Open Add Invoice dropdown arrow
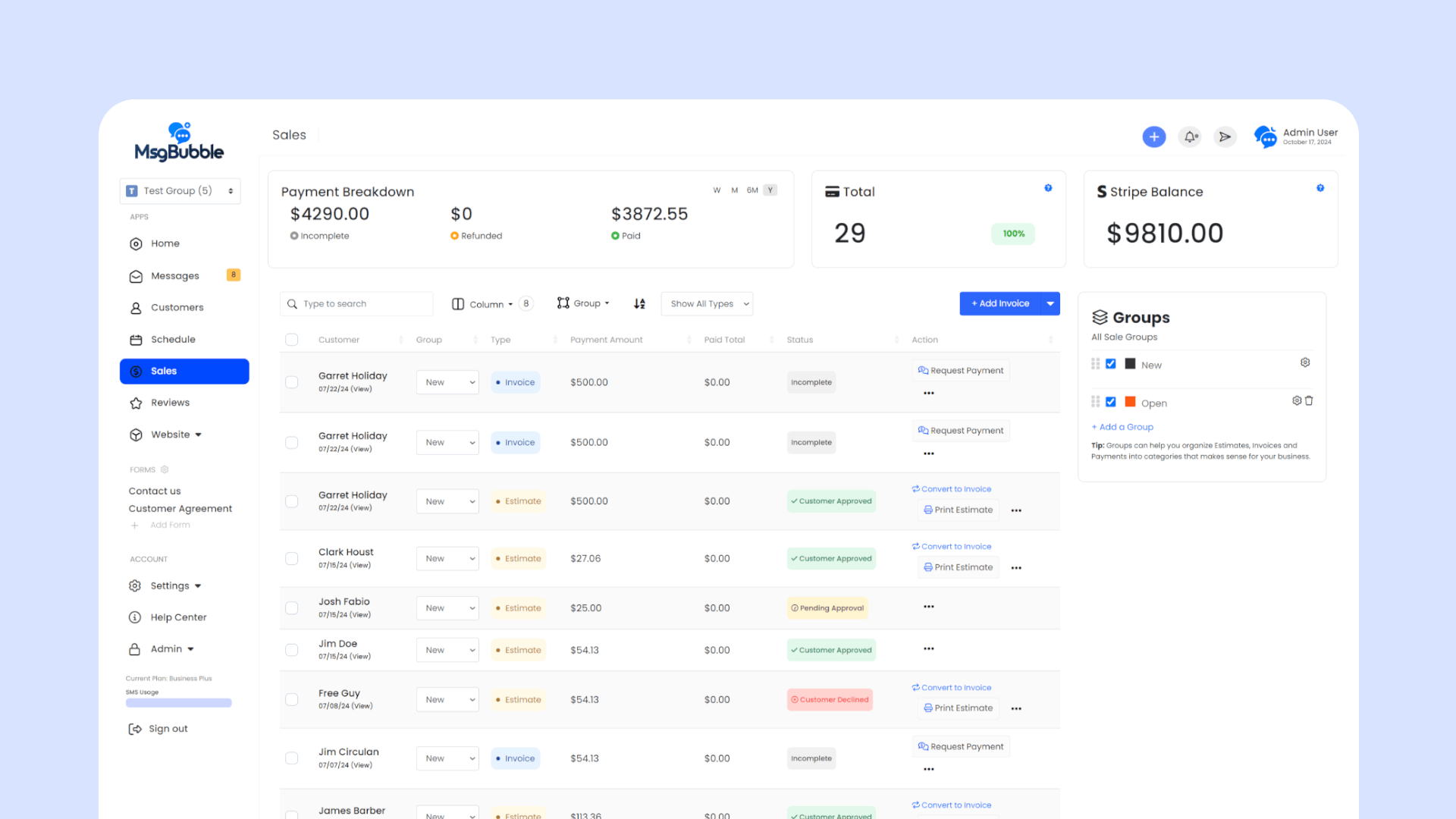Screen dimensions: 1456x819 [x=1050, y=303]
